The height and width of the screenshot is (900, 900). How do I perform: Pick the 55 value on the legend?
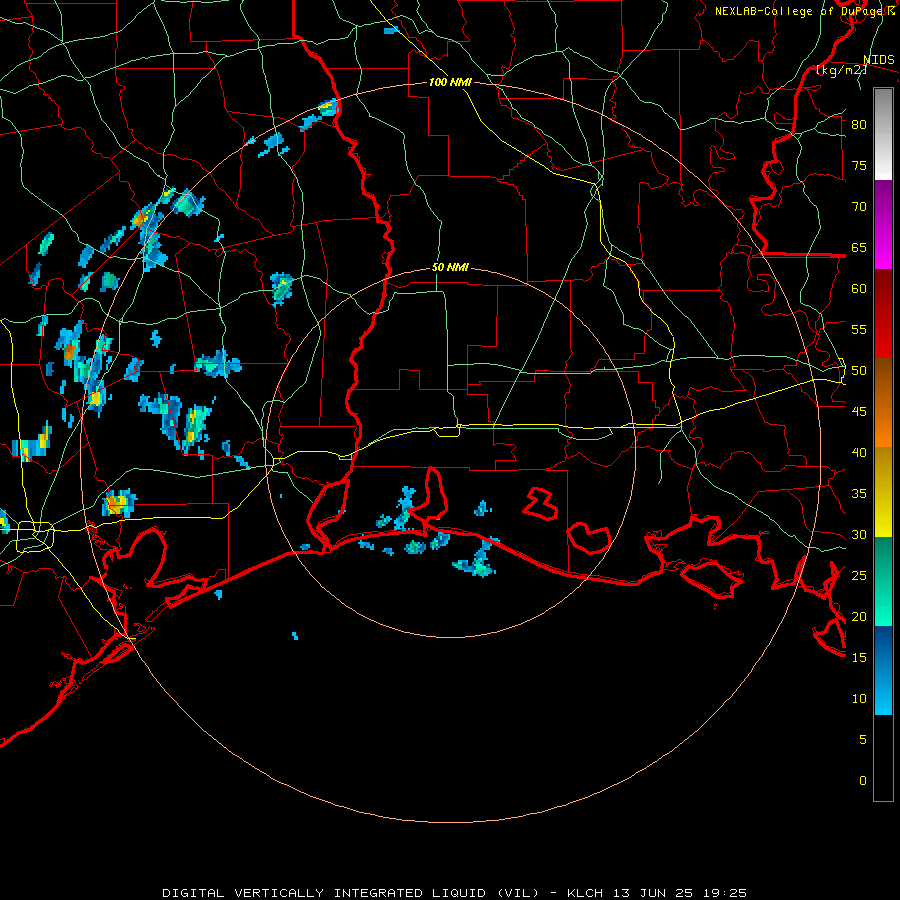tap(859, 329)
